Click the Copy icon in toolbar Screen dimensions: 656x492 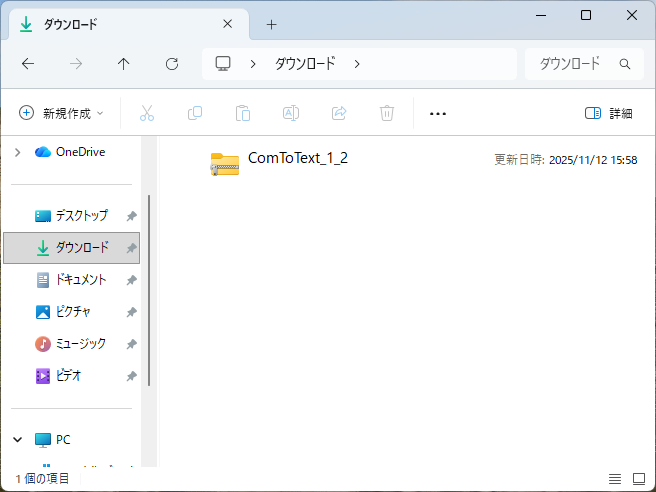(x=195, y=113)
